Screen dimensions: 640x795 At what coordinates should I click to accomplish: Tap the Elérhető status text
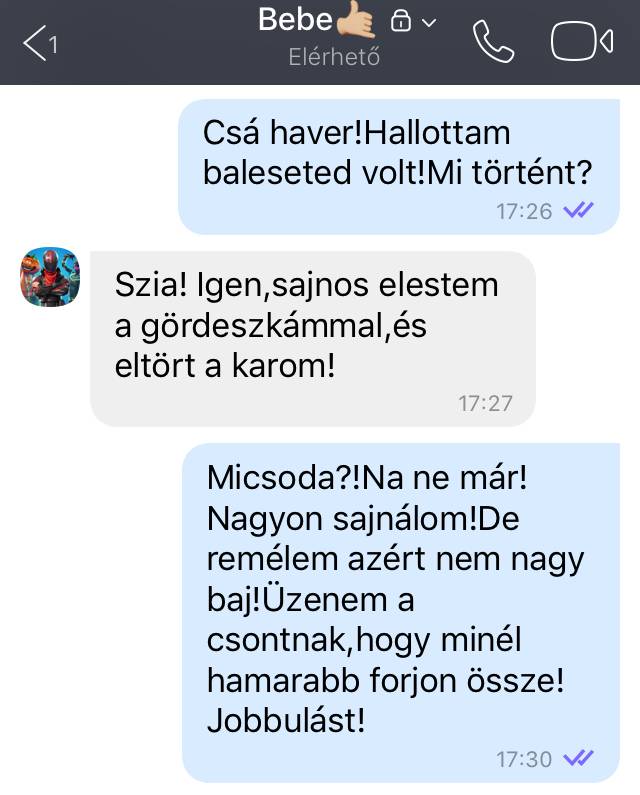point(334,57)
